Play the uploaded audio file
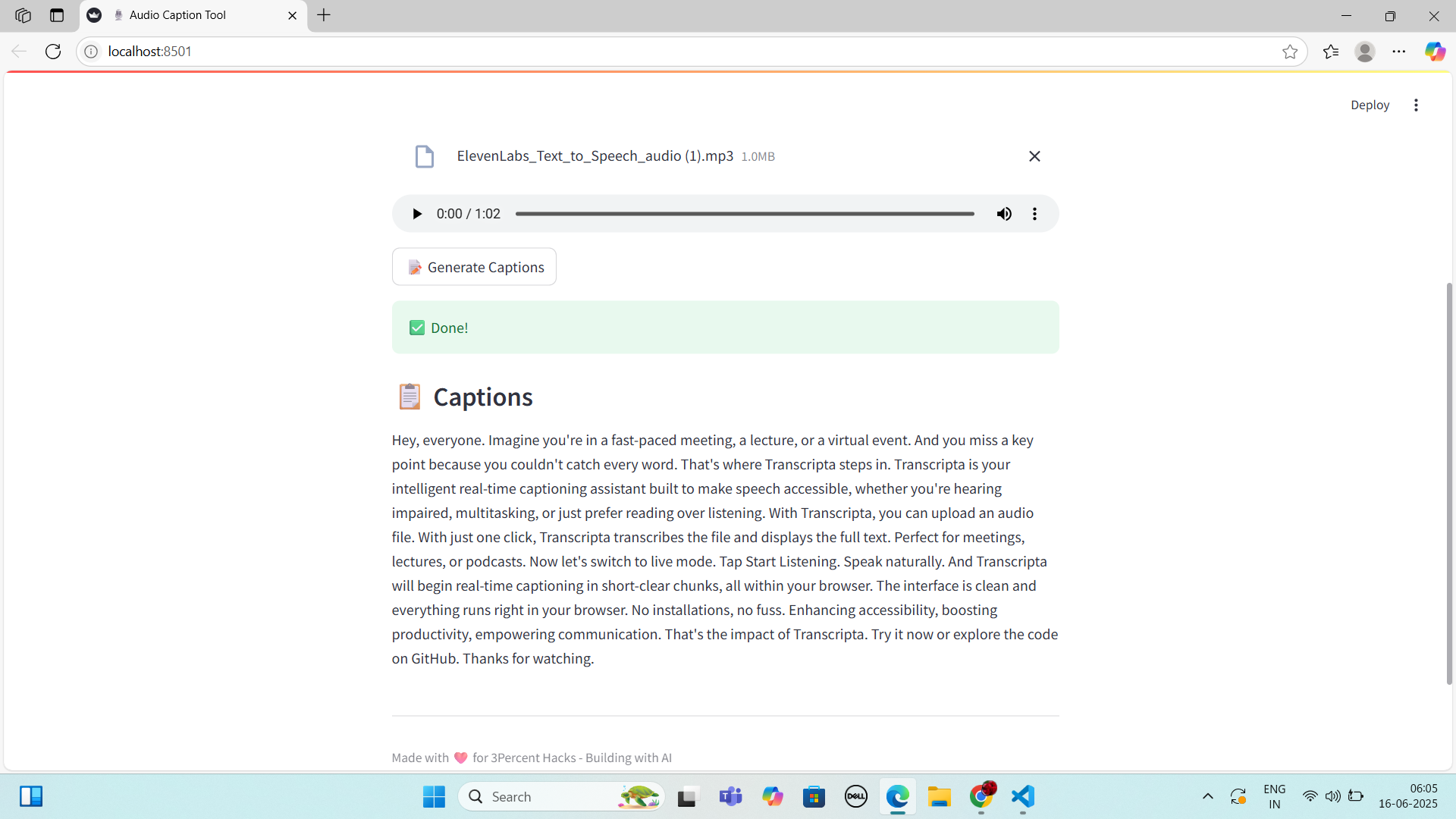 tap(416, 214)
